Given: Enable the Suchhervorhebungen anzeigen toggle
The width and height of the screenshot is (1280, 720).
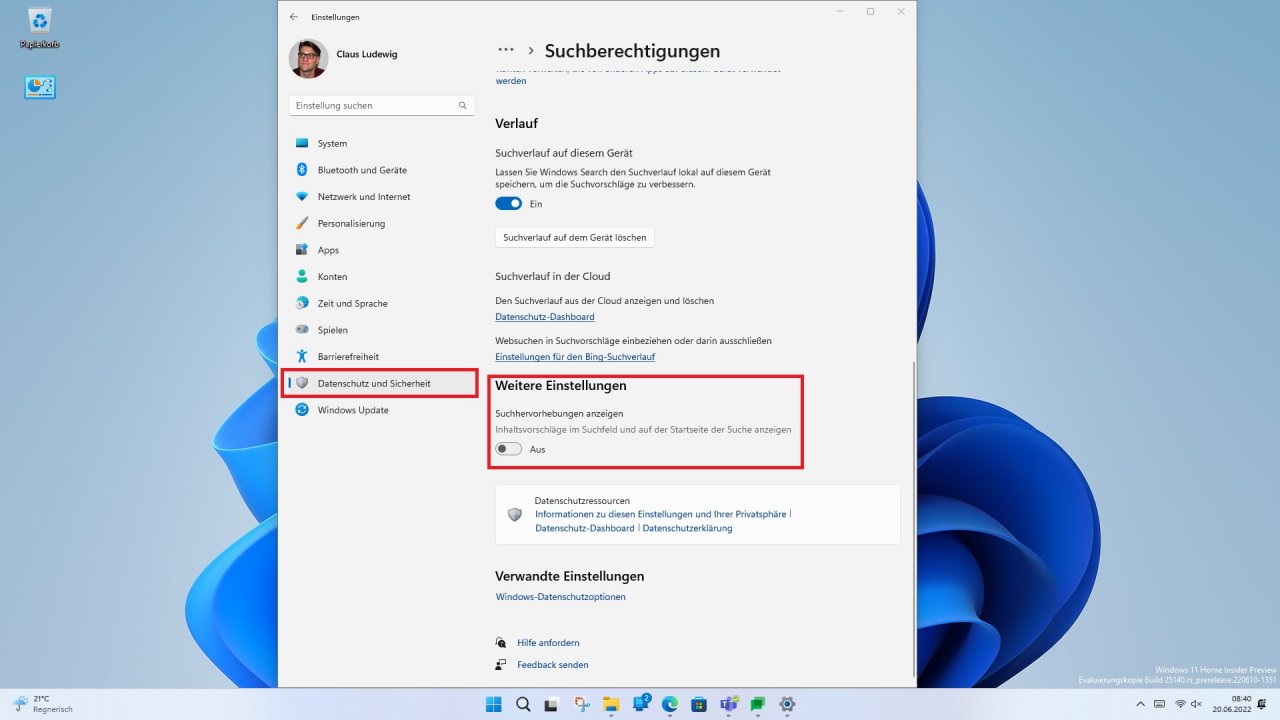Looking at the screenshot, I should (x=509, y=450).
